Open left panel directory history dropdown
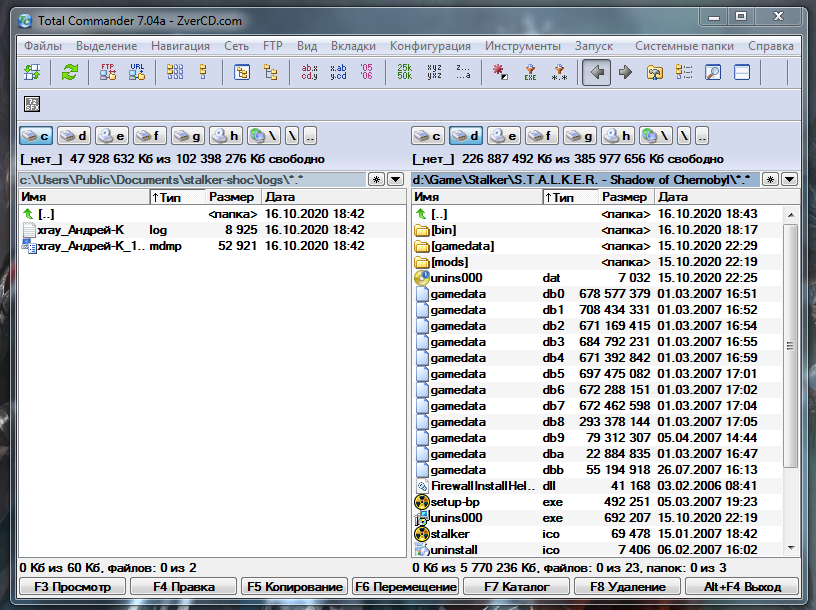Screen dimensions: 816x610 [397, 179]
